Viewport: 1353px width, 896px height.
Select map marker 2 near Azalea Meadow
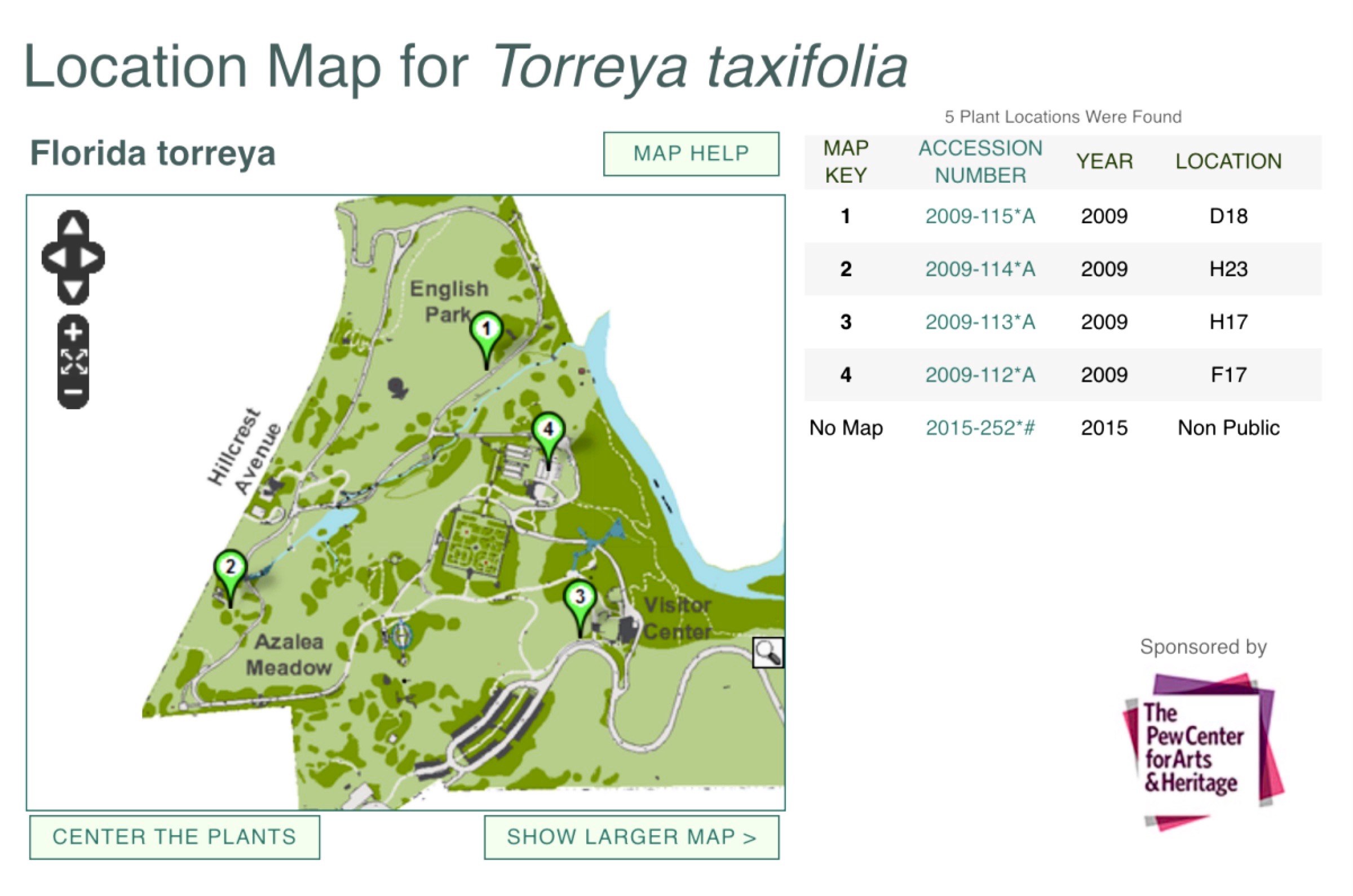tap(230, 569)
